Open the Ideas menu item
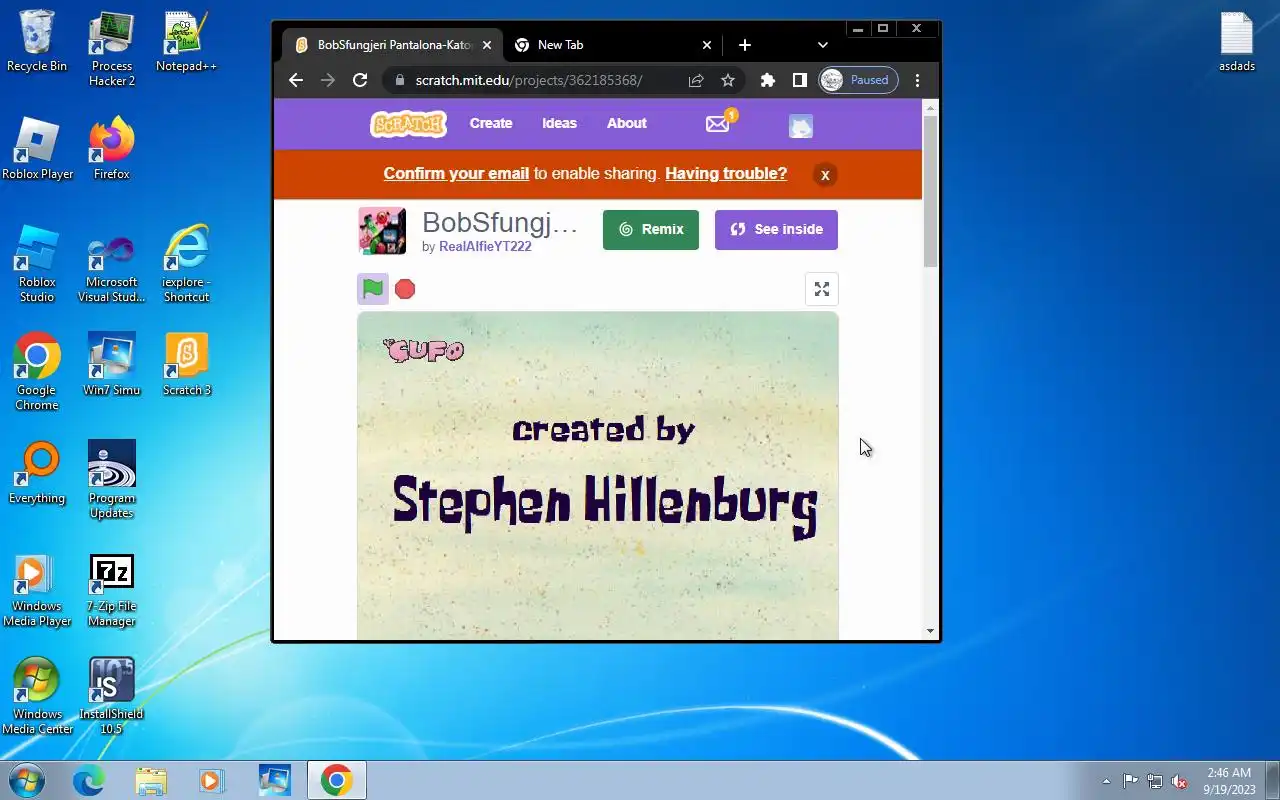 (559, 123)
